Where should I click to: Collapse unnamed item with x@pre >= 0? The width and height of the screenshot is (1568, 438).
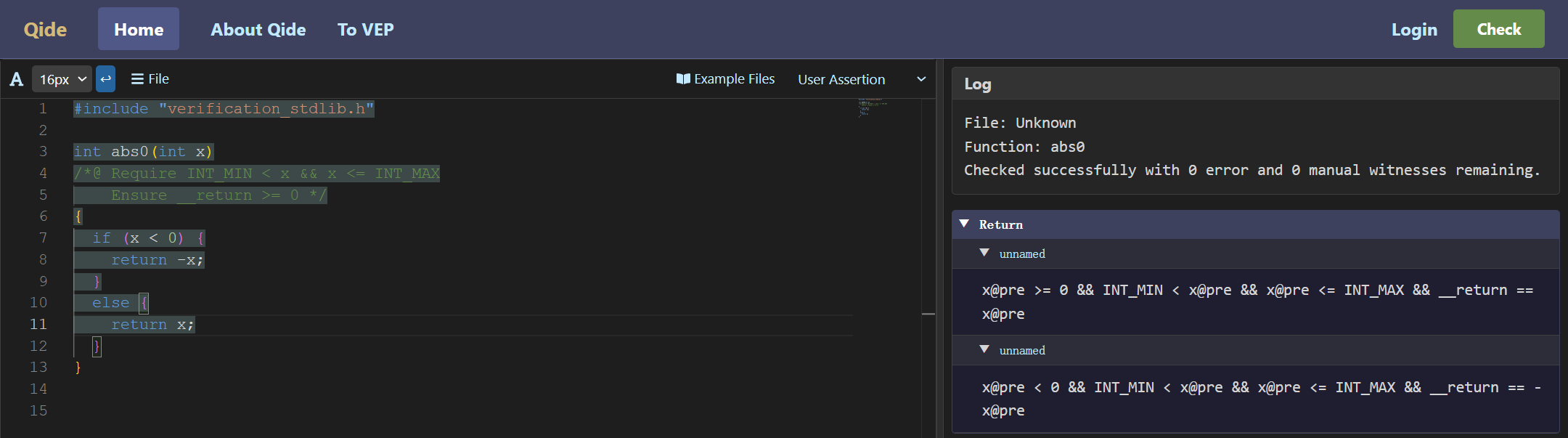(x=984, y=254)
